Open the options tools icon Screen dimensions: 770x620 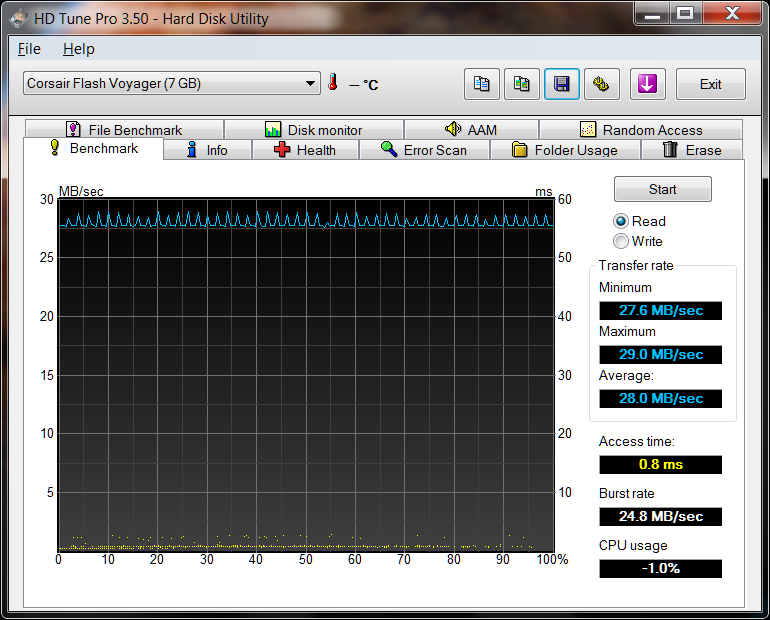[602, 84]
